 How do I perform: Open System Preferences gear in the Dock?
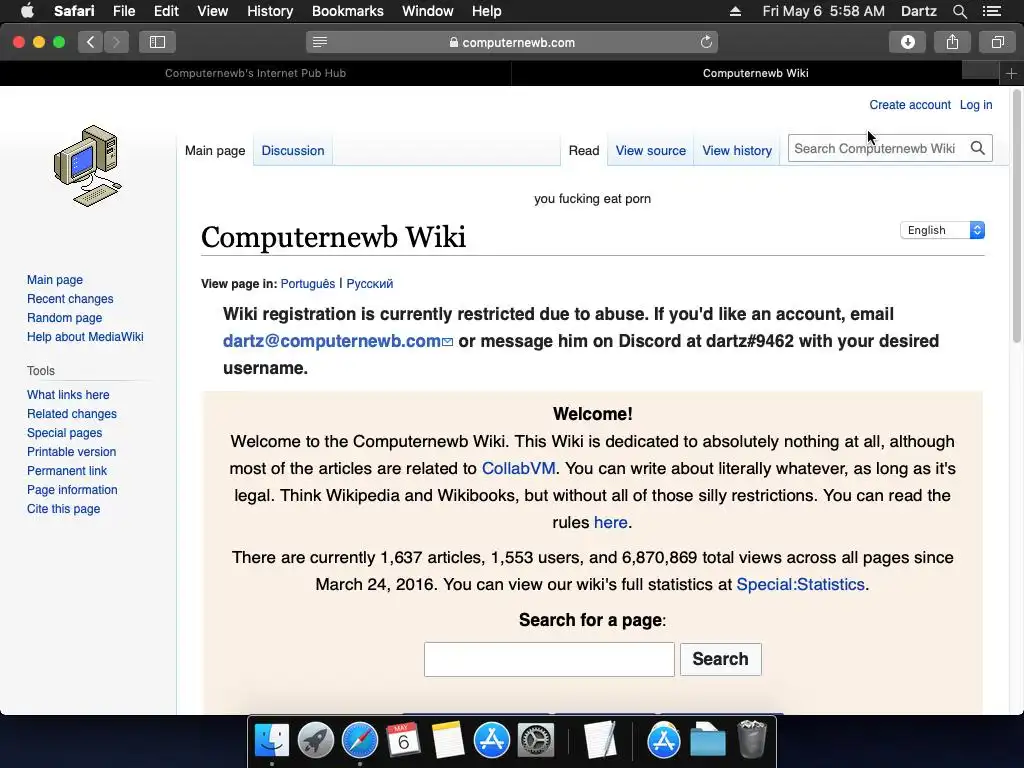536,740
